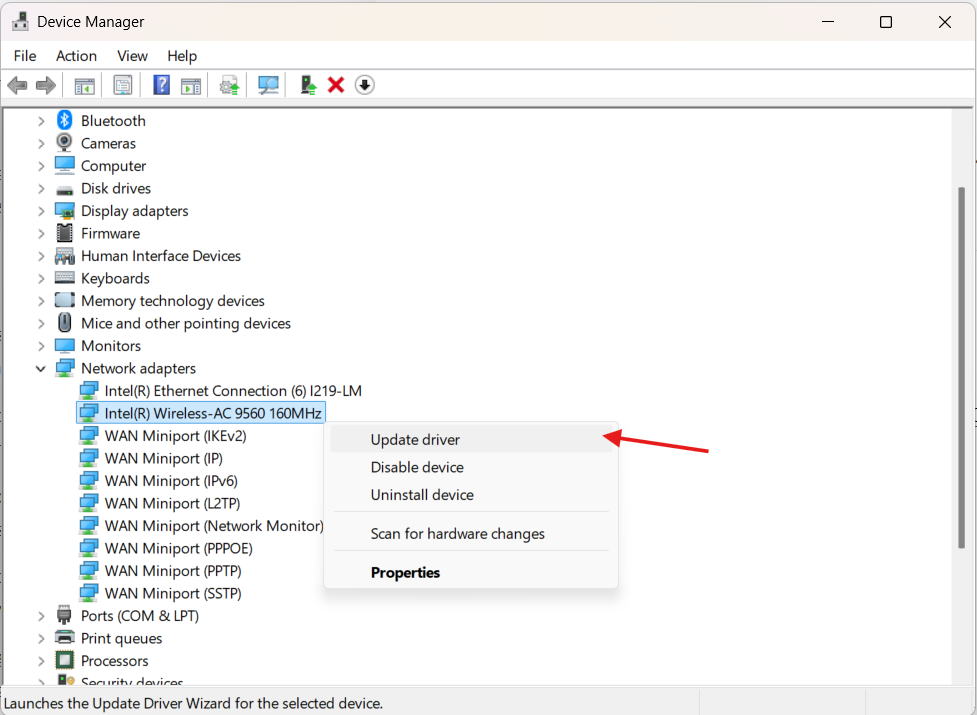Expand the Cameras category chevron
This screenshot has width=977, height=715.
click(x=41, y=143)
